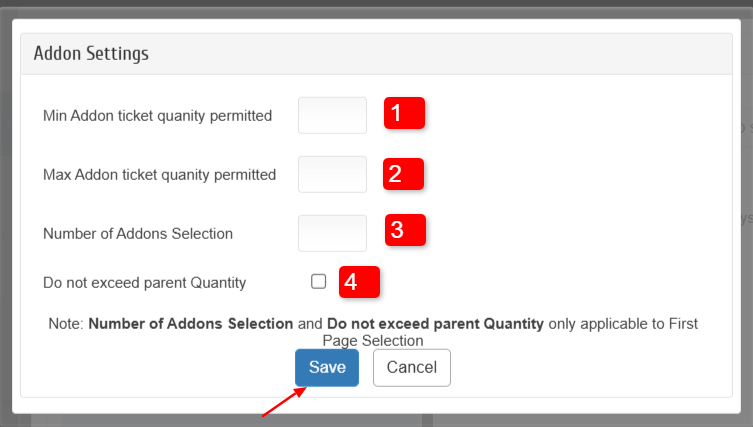Click the Max Addon ticket quanity permitted label
753x427 pixels.
tap(159, 175)
